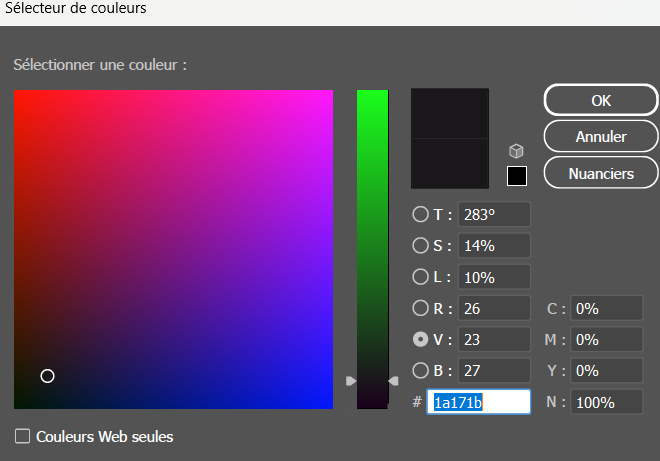The image size is (660, 461).
Task: Select the L luminosity radio button
Action: point(420,277)
